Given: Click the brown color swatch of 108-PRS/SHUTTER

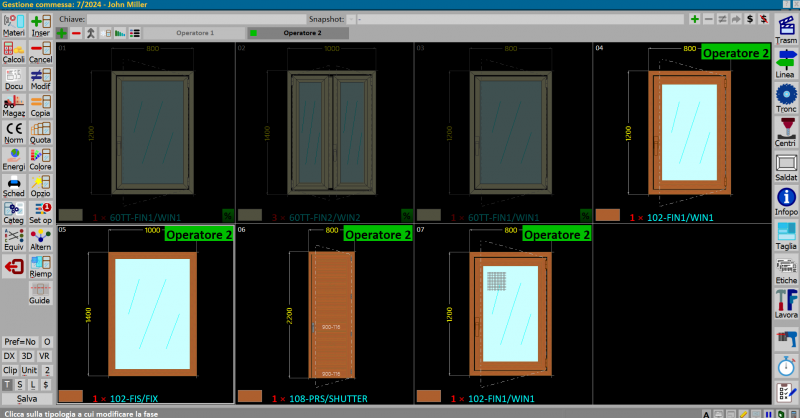Looking at the screenshot, I should coord(250,396).
